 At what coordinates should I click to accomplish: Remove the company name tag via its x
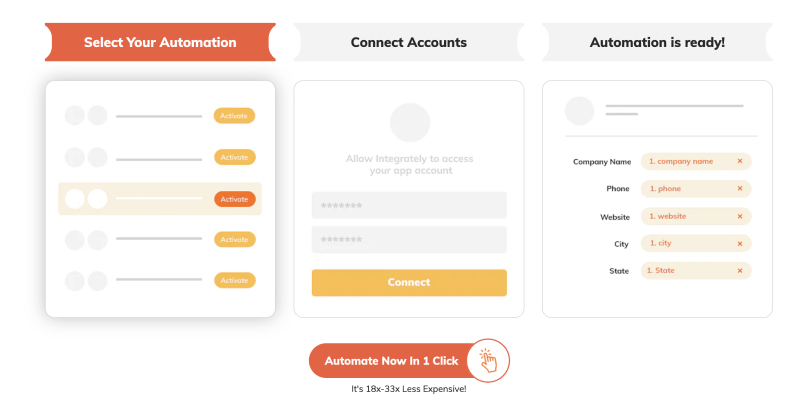[x=740, y=161]
